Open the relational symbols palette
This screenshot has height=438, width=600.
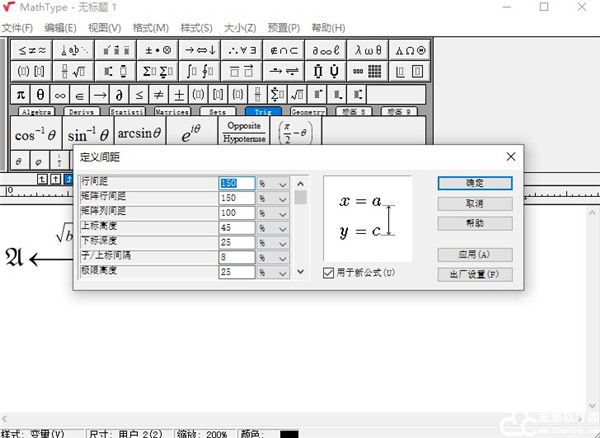(31, 48)
